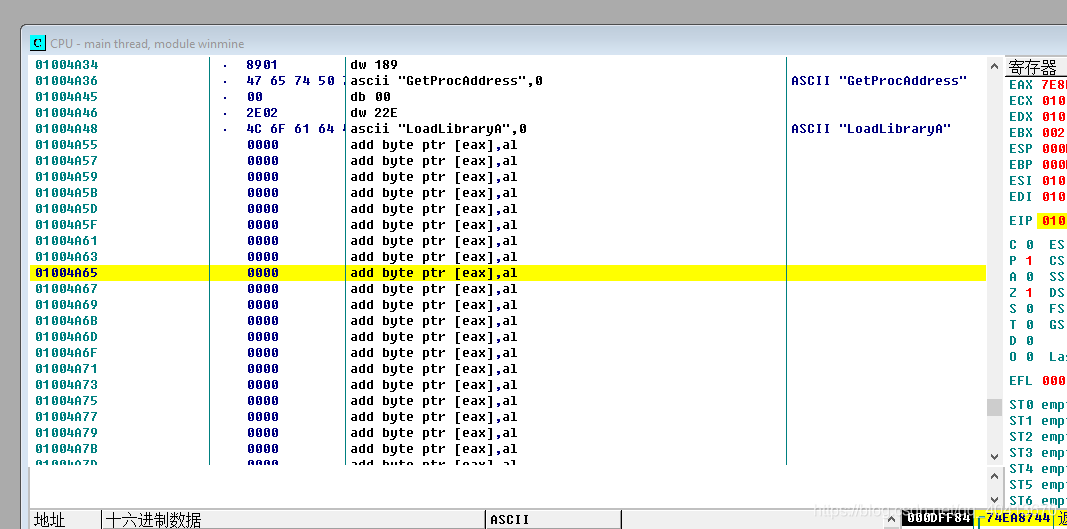
Task: Select address 01004A5B row
Action: point(67,193)
